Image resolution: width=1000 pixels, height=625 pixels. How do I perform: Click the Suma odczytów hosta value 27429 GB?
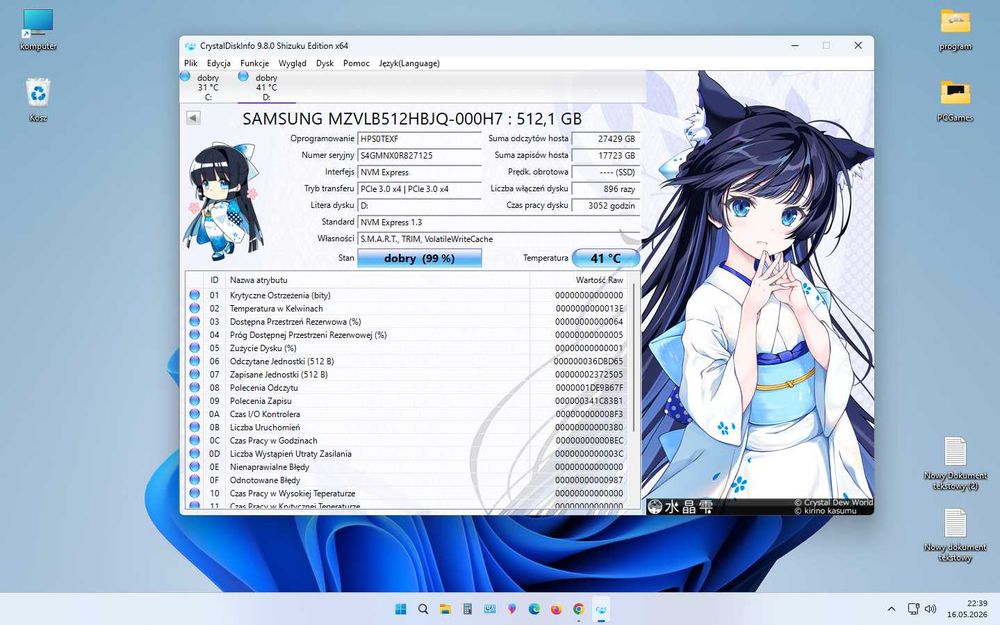[605, 138]
